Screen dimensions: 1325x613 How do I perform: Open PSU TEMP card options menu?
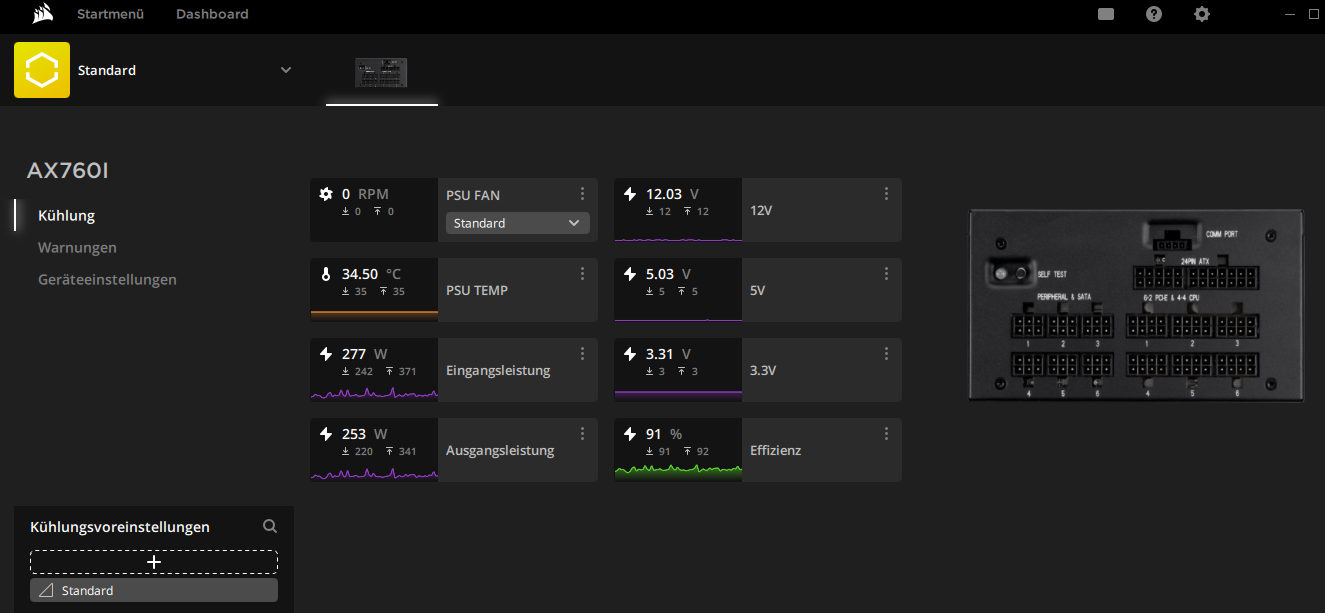582,273
